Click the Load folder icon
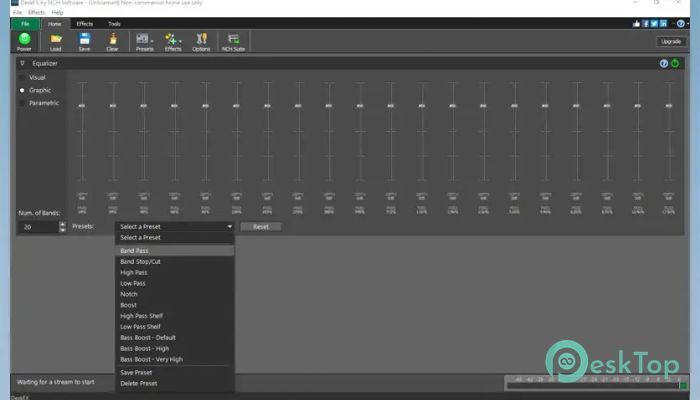700x400 pixels. [x=56, y=39]
